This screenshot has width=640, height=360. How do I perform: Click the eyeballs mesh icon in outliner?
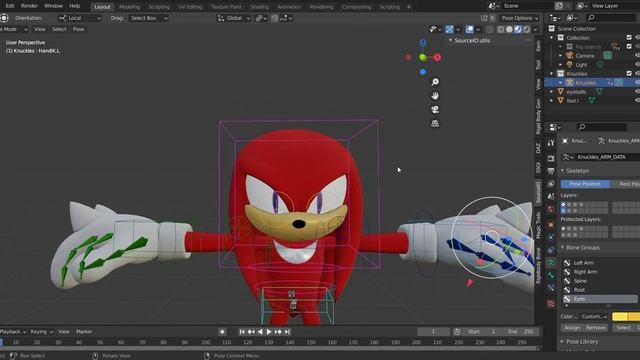pyautogui.click(x=560, y=91)
